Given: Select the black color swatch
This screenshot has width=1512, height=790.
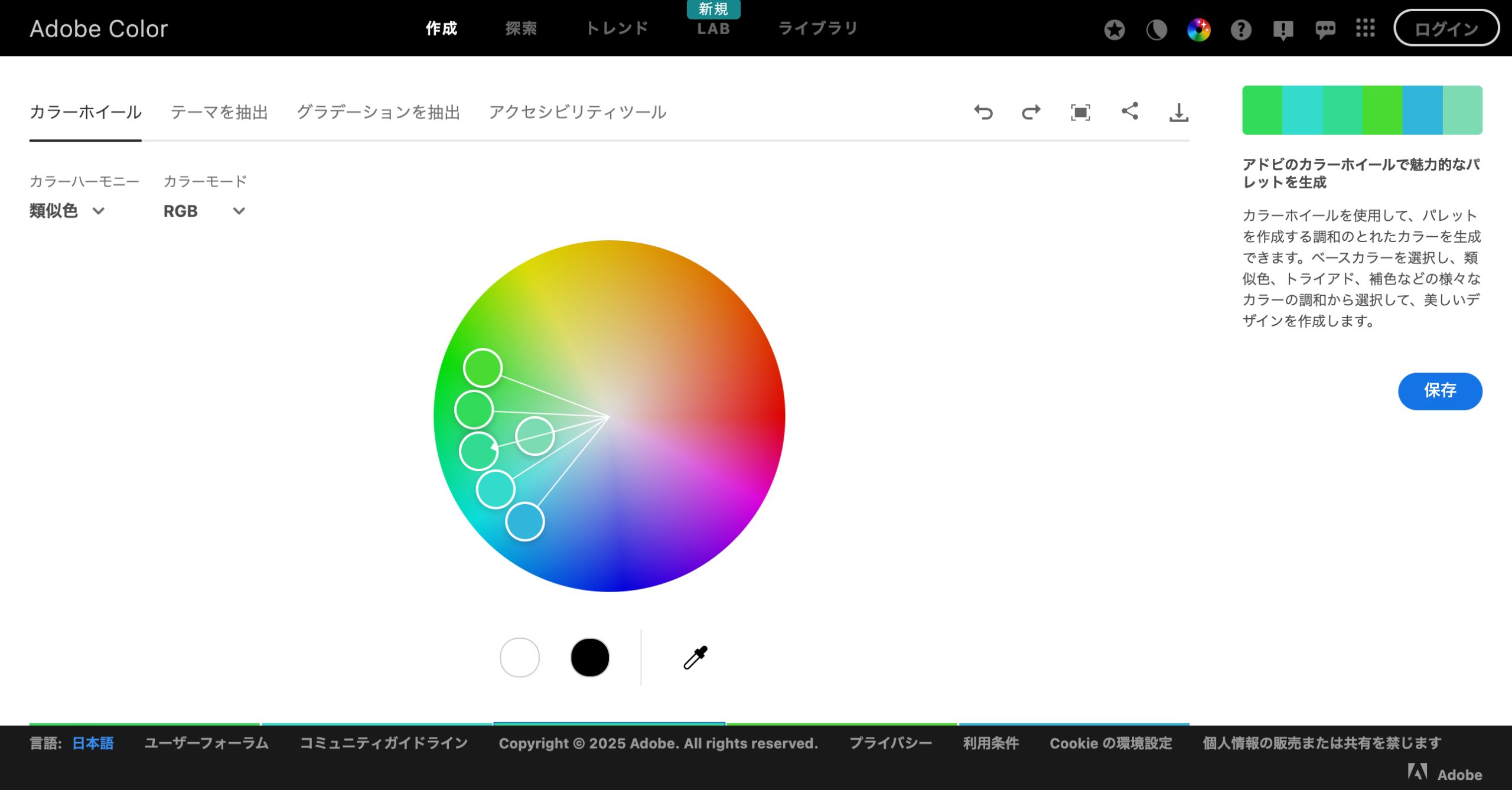Looking at the screenshot, I should (x=589, y=657).
